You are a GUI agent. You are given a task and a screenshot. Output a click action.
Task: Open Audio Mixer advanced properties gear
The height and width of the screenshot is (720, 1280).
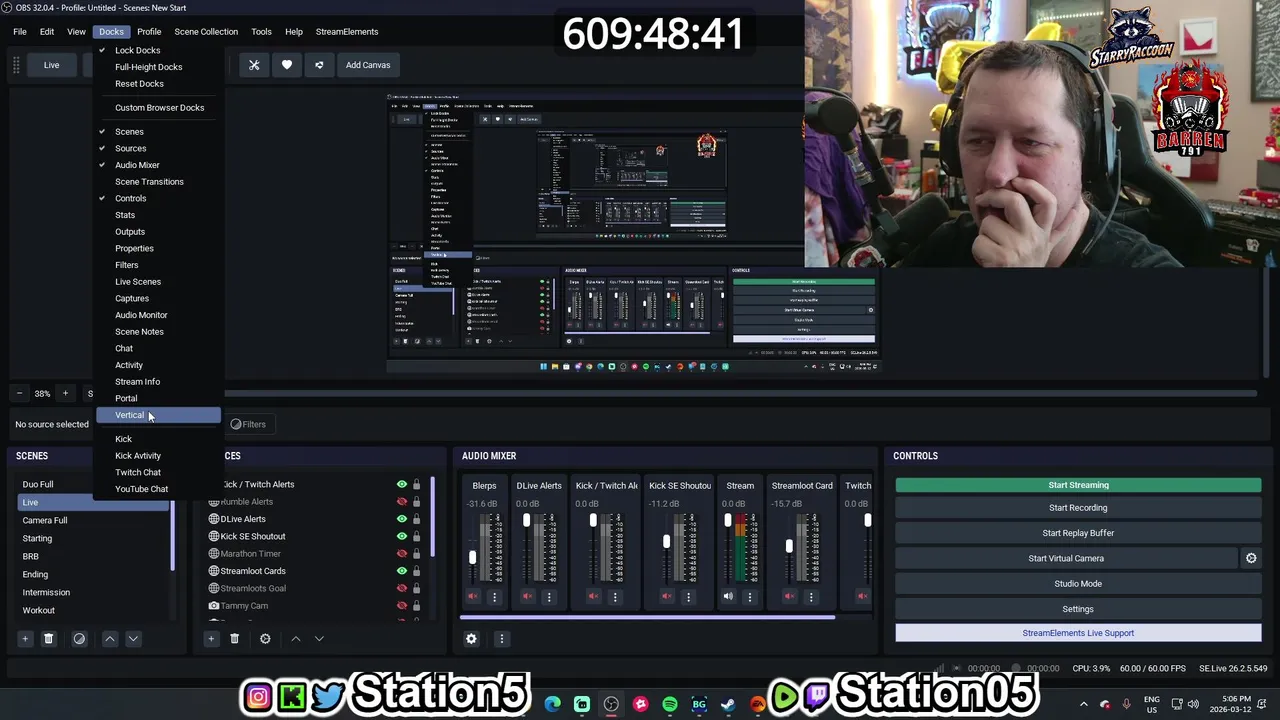(471, 639)
